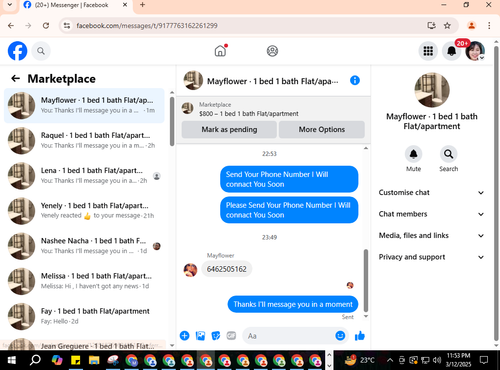Expand the Privacy and support section
This screenshot has height=370, width=500.
point(431,257)
